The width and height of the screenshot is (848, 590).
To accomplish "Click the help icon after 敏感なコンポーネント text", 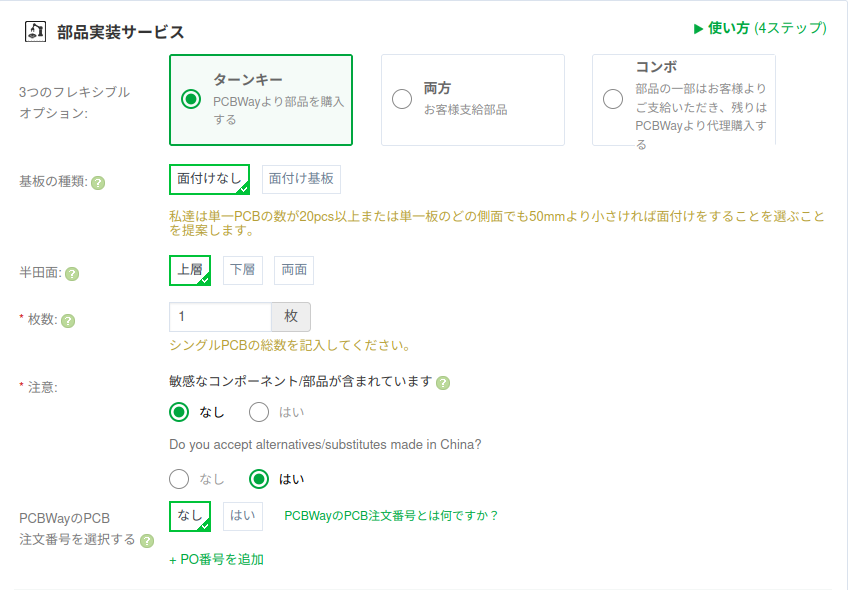I will [x=443, y=383].
